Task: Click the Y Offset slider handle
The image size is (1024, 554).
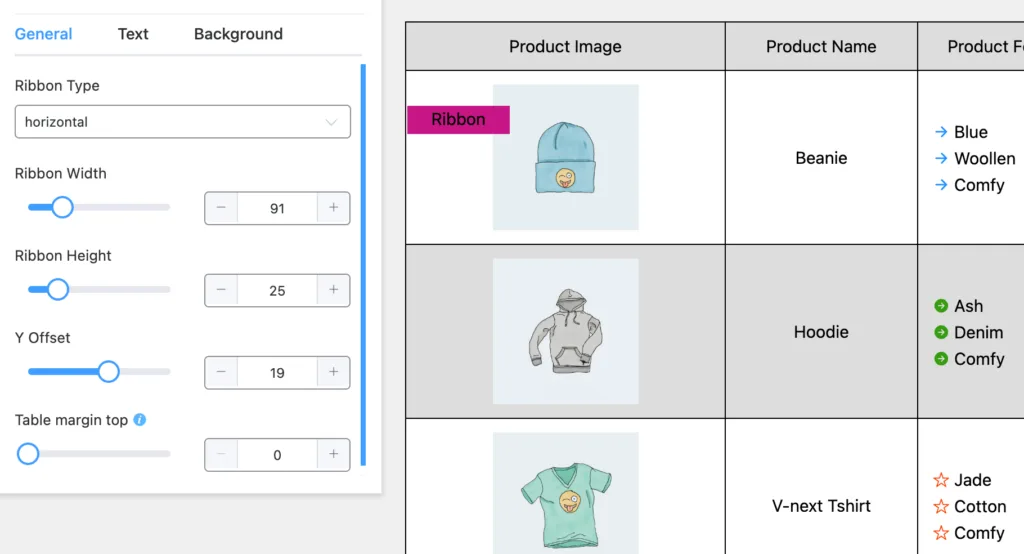Action: pos(108,372)
